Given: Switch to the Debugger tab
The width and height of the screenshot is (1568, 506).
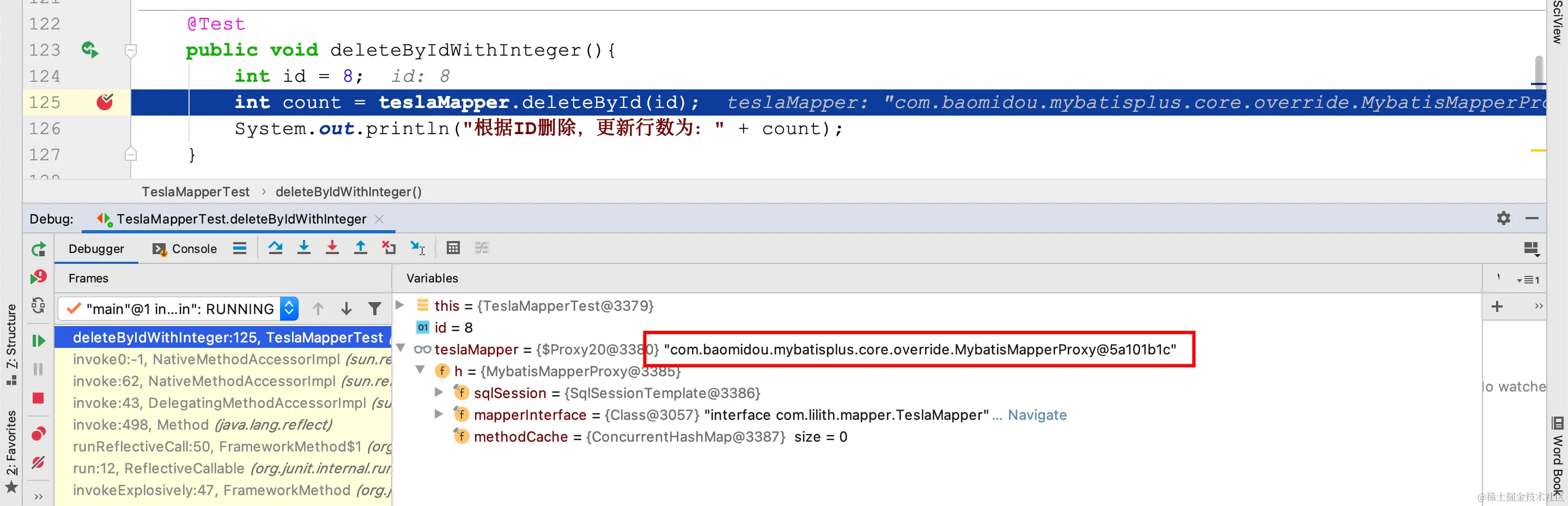Looking at the screenshot, I should [96, 249].
